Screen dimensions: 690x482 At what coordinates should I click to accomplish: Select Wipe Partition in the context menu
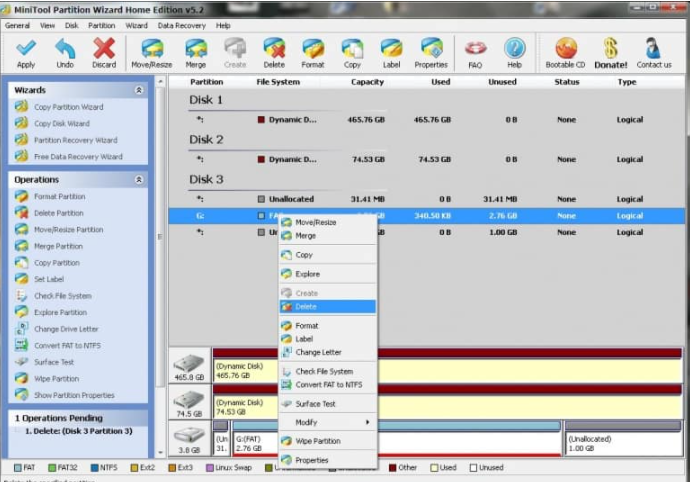(x=317, y=441)
